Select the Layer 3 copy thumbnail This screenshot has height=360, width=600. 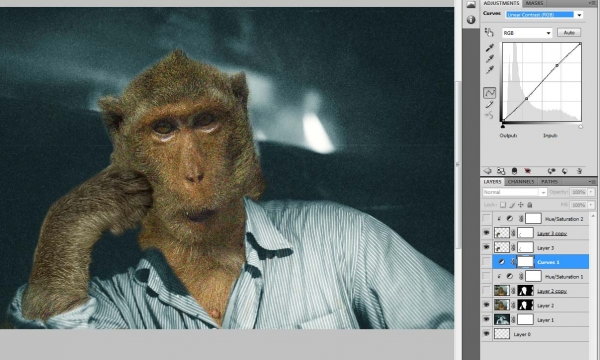(x=502, y=233)
